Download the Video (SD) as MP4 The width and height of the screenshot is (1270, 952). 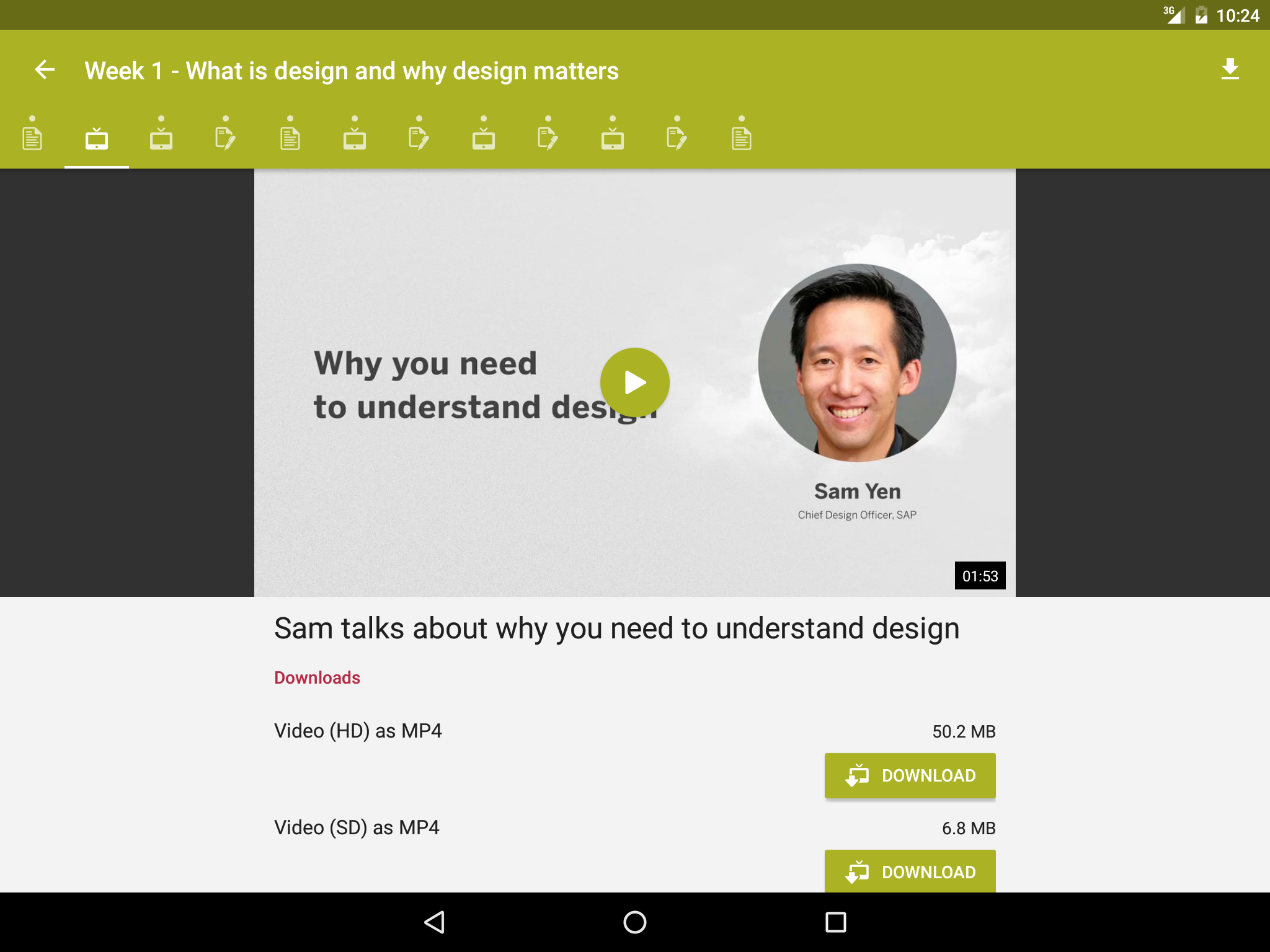[910, 871]
